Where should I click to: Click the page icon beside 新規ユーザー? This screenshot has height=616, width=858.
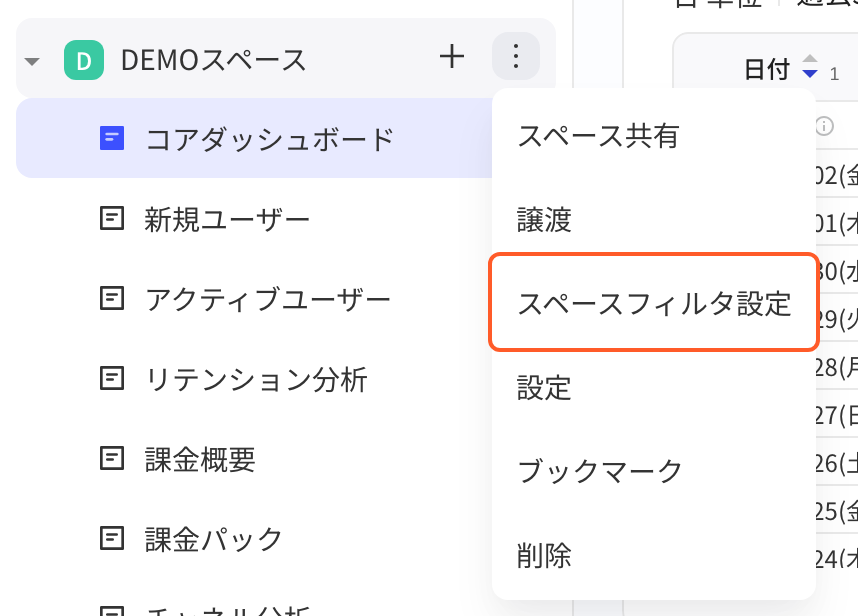(112, 218)
